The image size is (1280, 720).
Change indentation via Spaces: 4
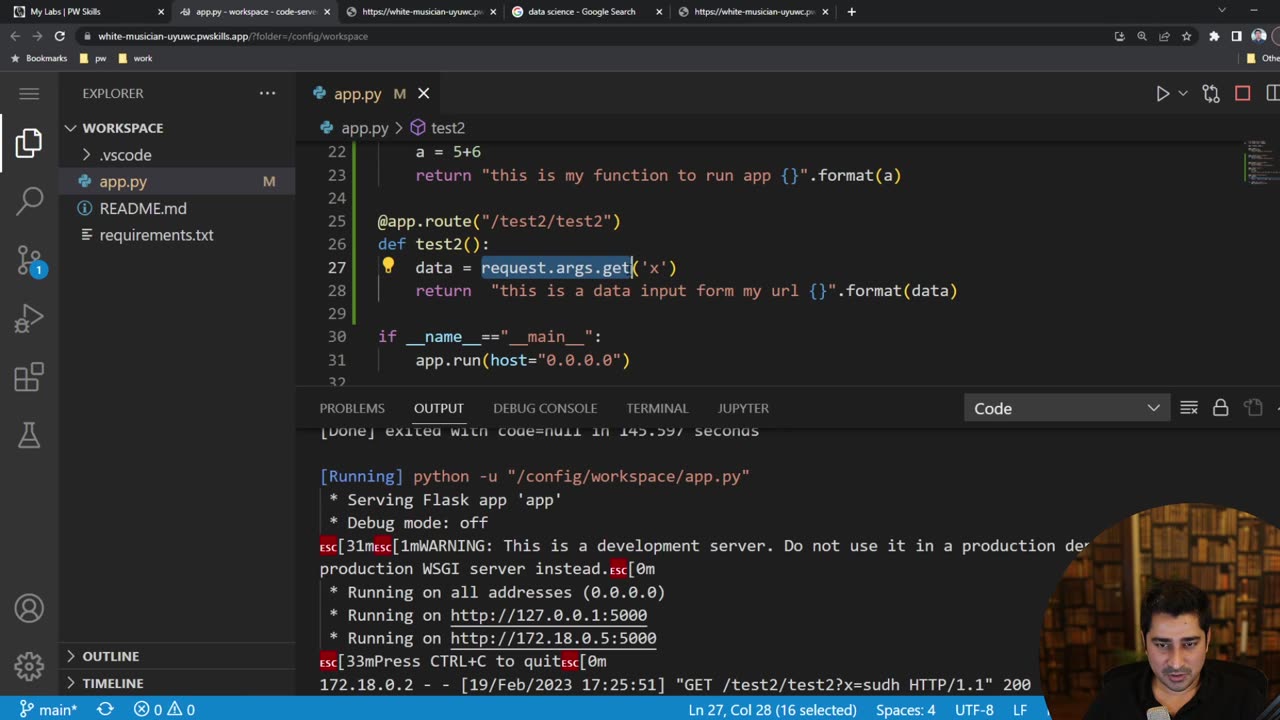coord(906,709)
